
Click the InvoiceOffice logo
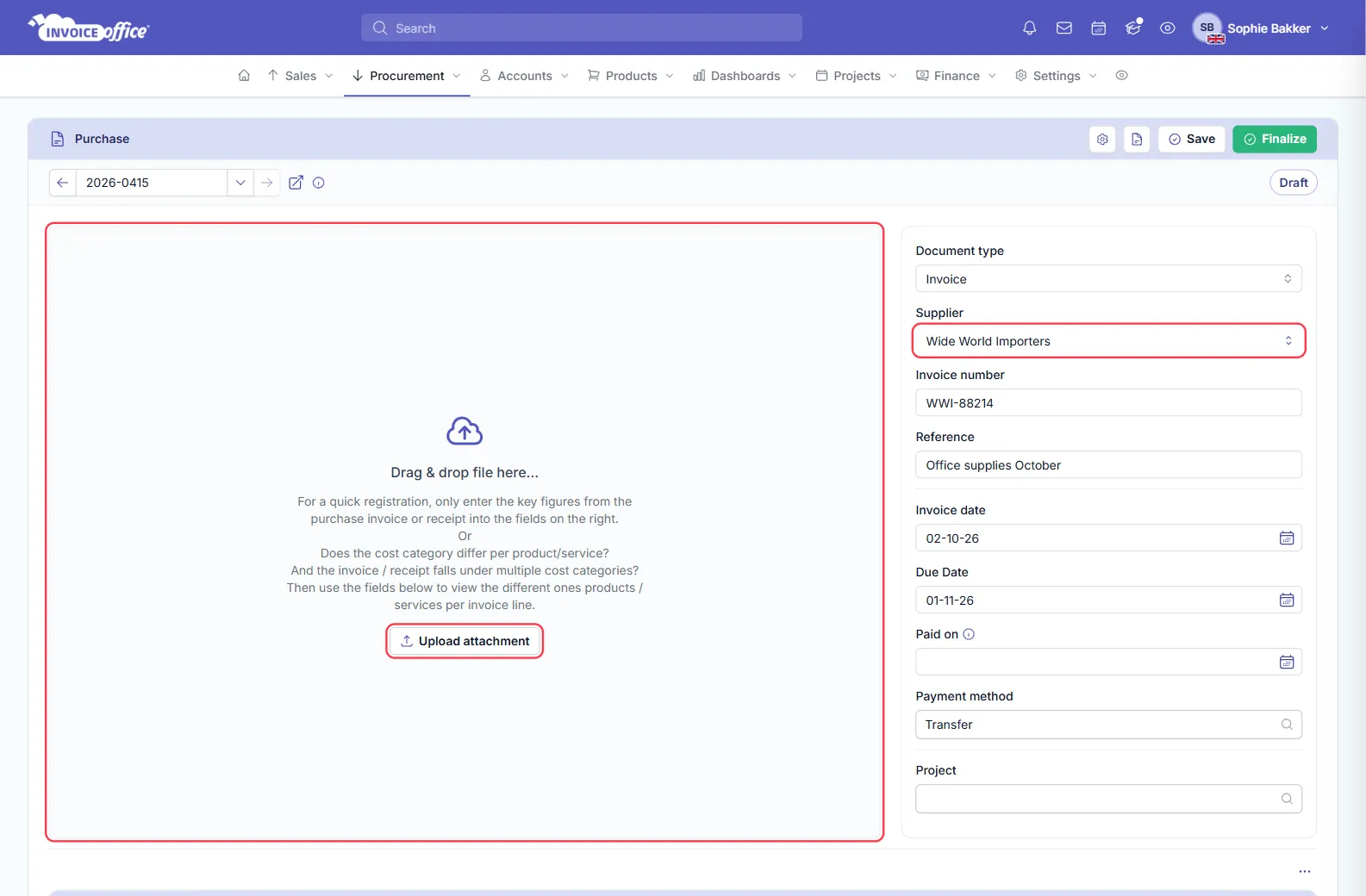coord(89,28)
